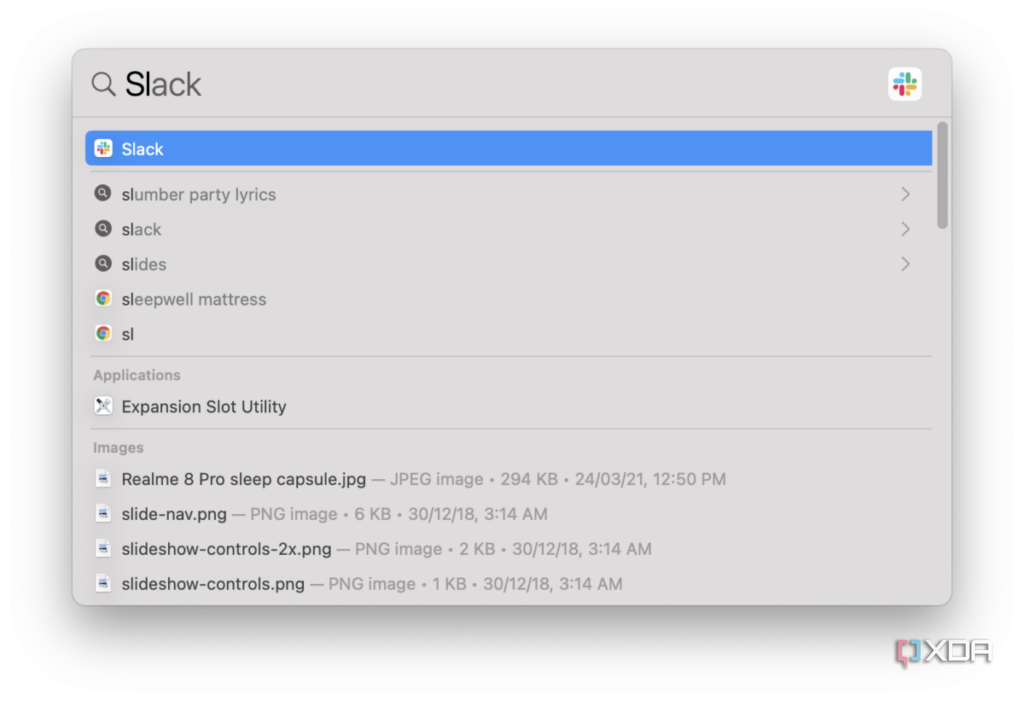Open Expansion Slot Utility

tap(509, 406)
